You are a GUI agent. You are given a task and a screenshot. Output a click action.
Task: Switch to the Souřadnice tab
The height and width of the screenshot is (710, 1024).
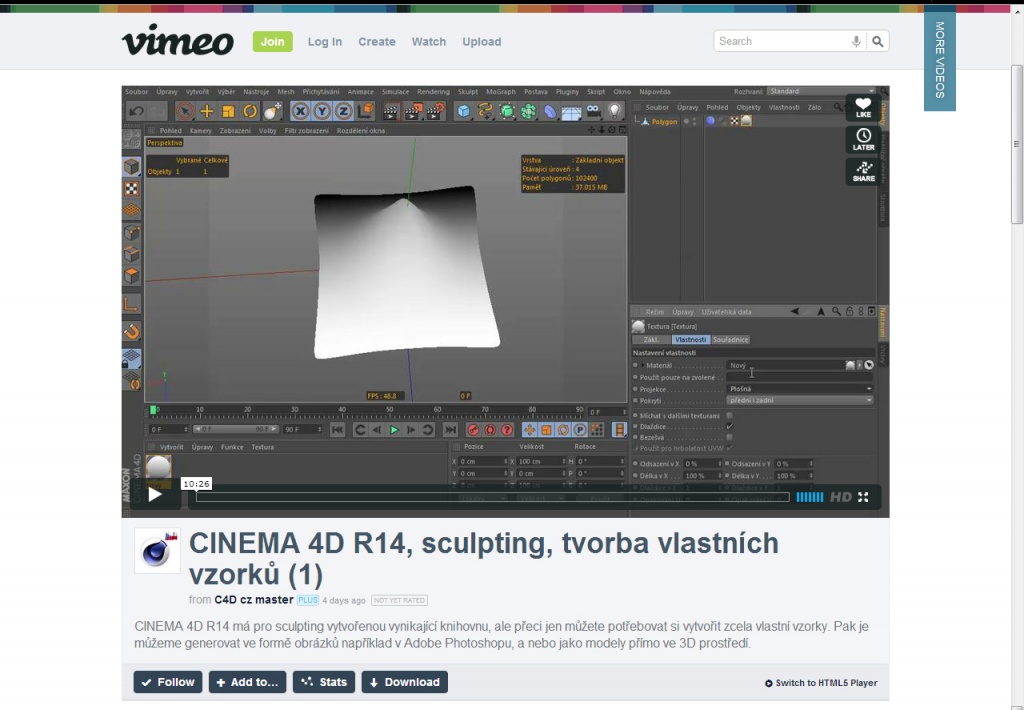(x=730, y=340)
